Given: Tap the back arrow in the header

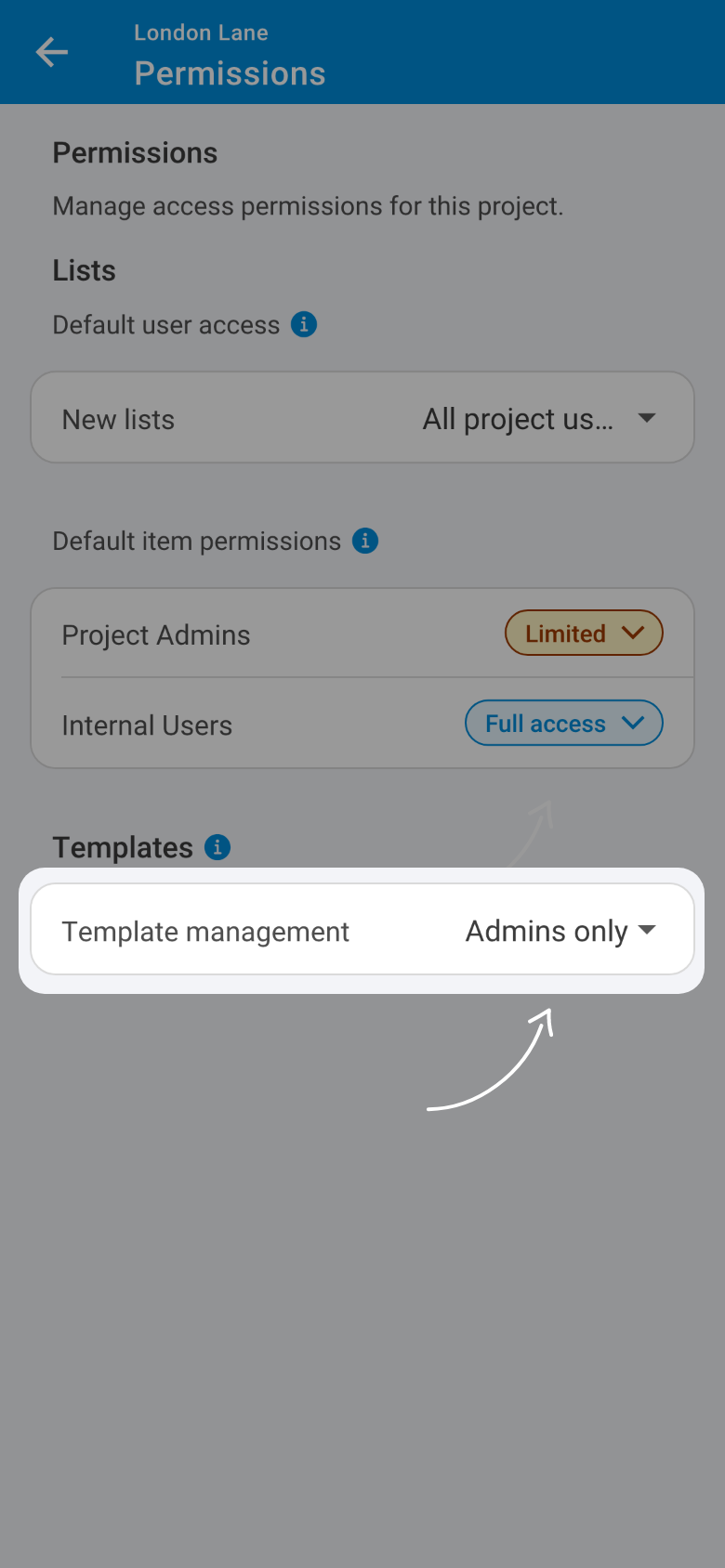Looking at the screenshot, I should click(x=52, y=52).
